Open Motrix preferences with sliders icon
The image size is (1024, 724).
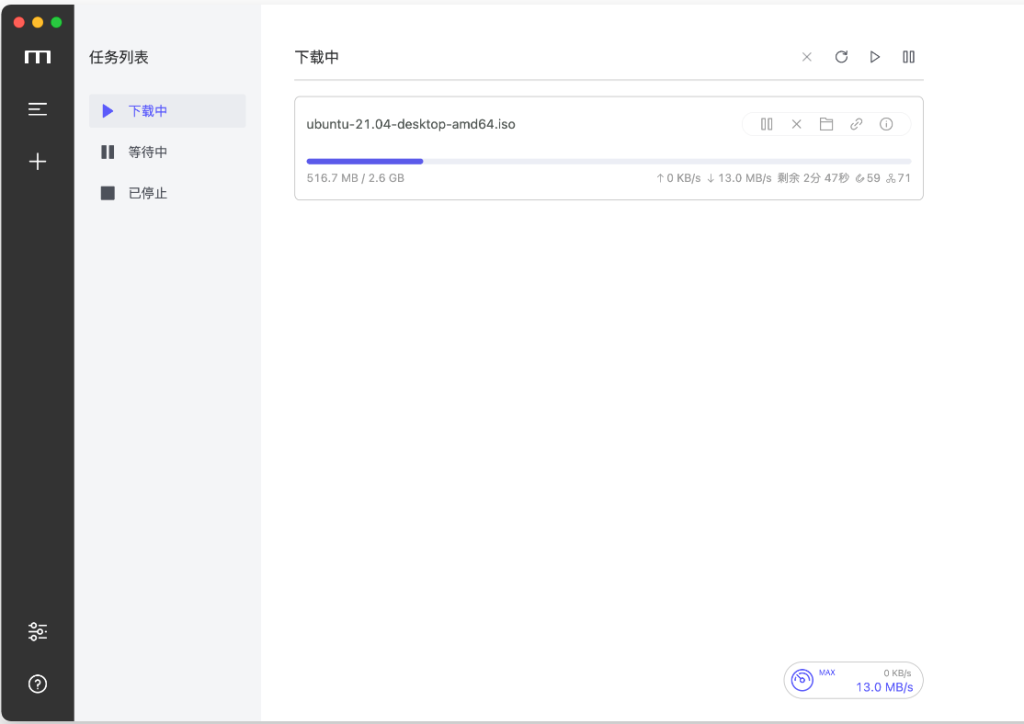37,631
